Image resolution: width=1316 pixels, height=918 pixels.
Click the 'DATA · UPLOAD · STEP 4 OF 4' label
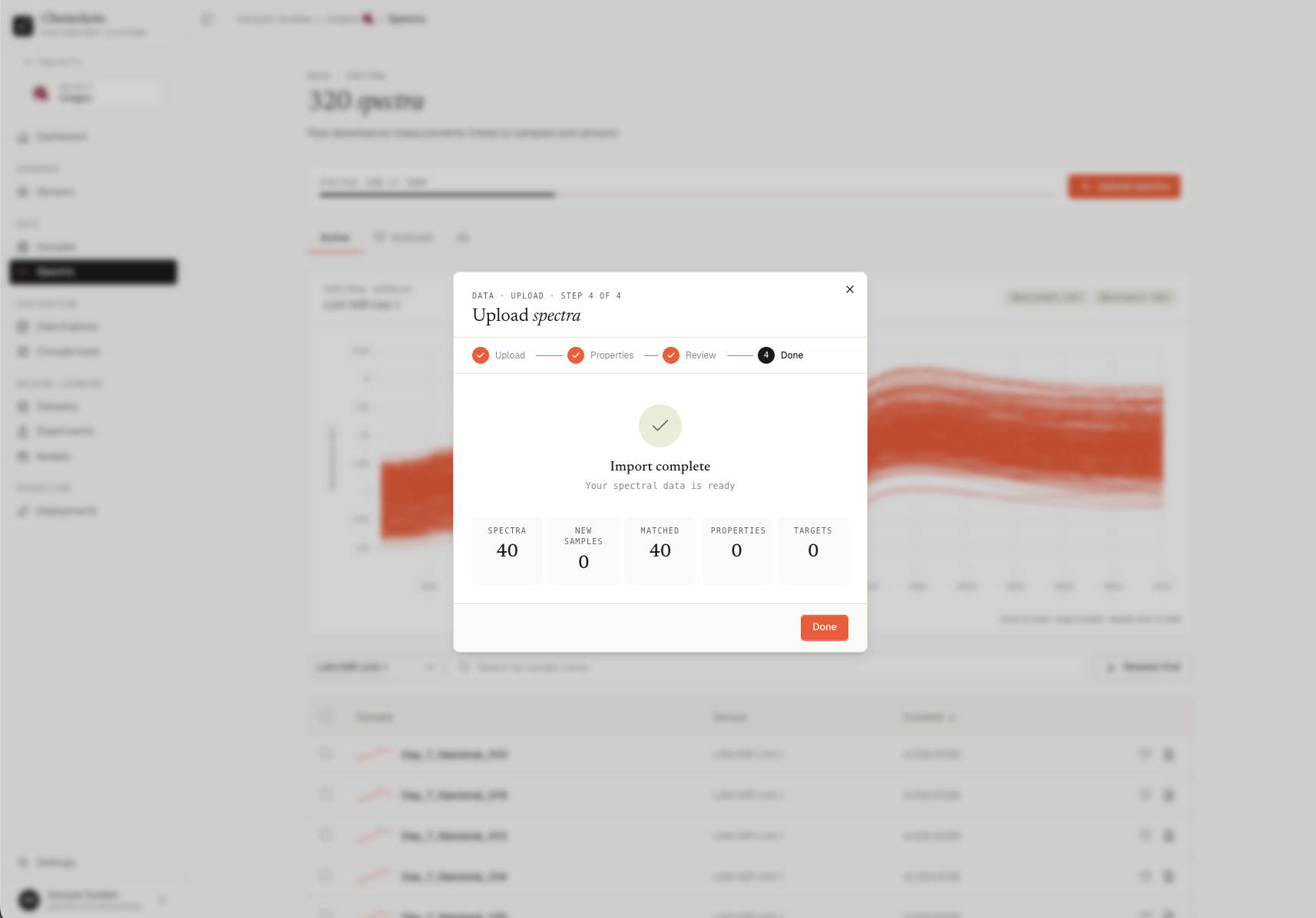pyautogui.click(x=547, y=296)
